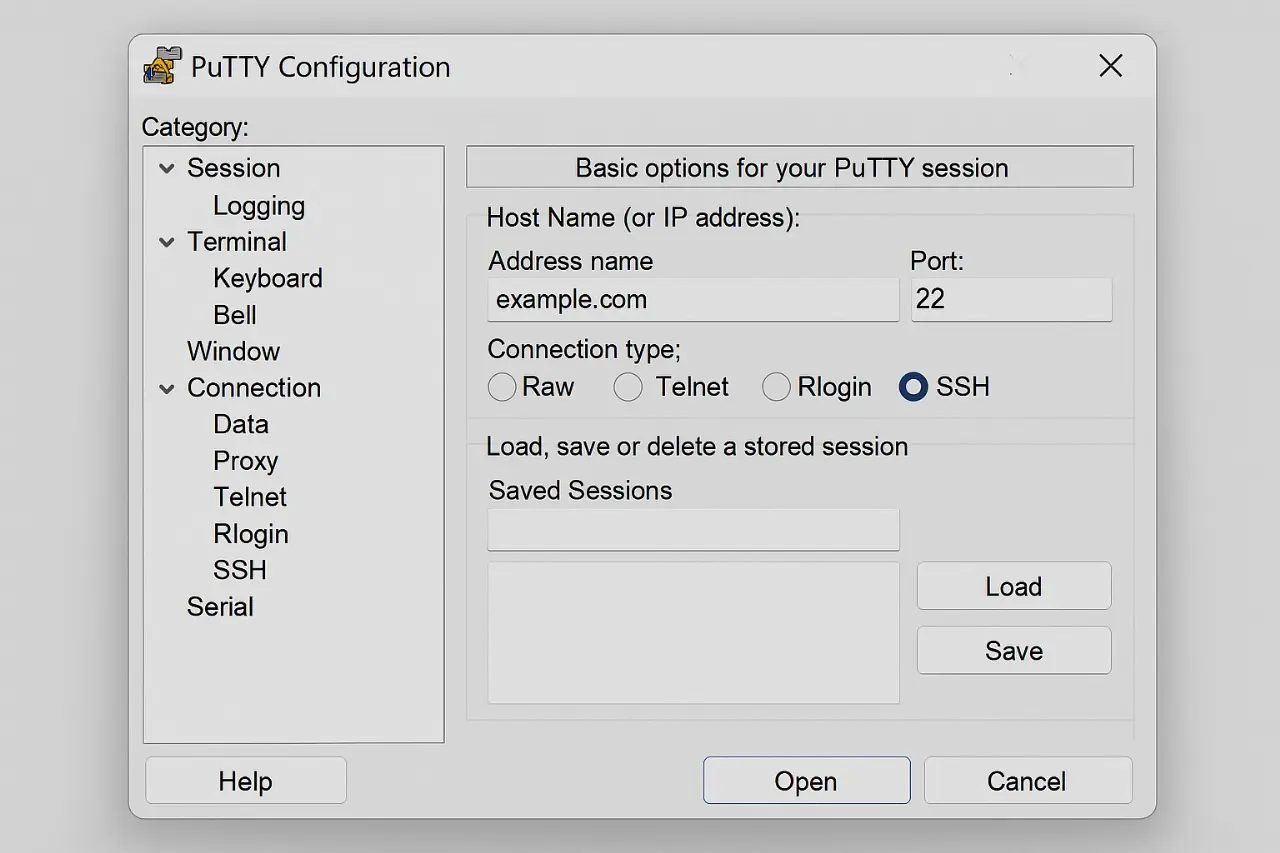Collapse the Terminal category chevron

(x=166, y=242)
